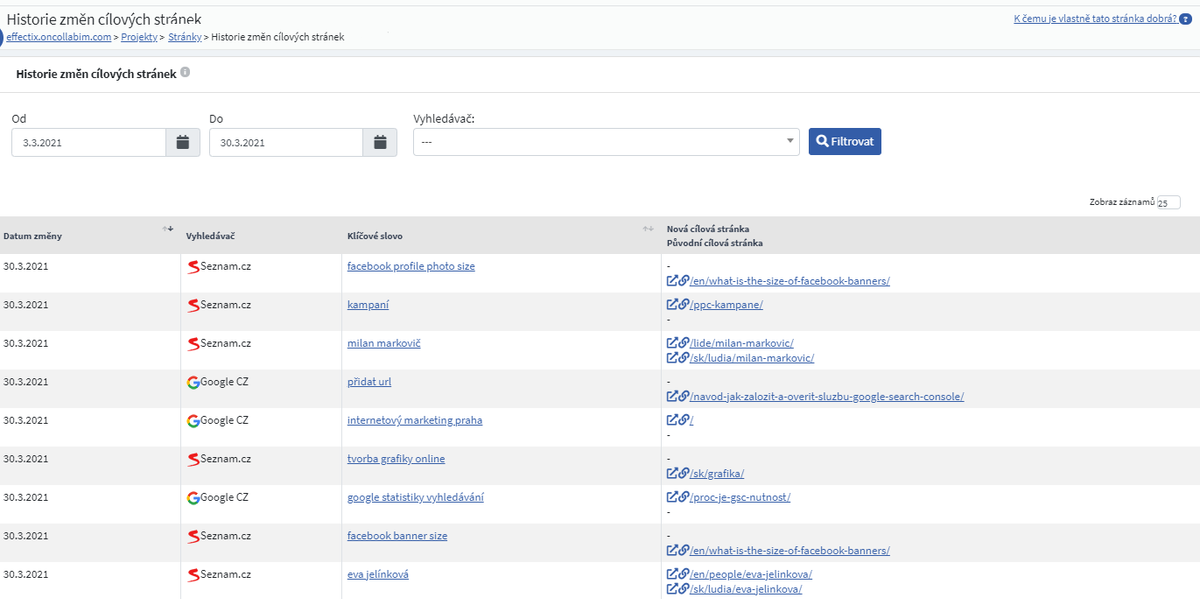1200x599 pixels.
Task: Open the keyword 'kampaní'
Action: click(x=368, y=304)
